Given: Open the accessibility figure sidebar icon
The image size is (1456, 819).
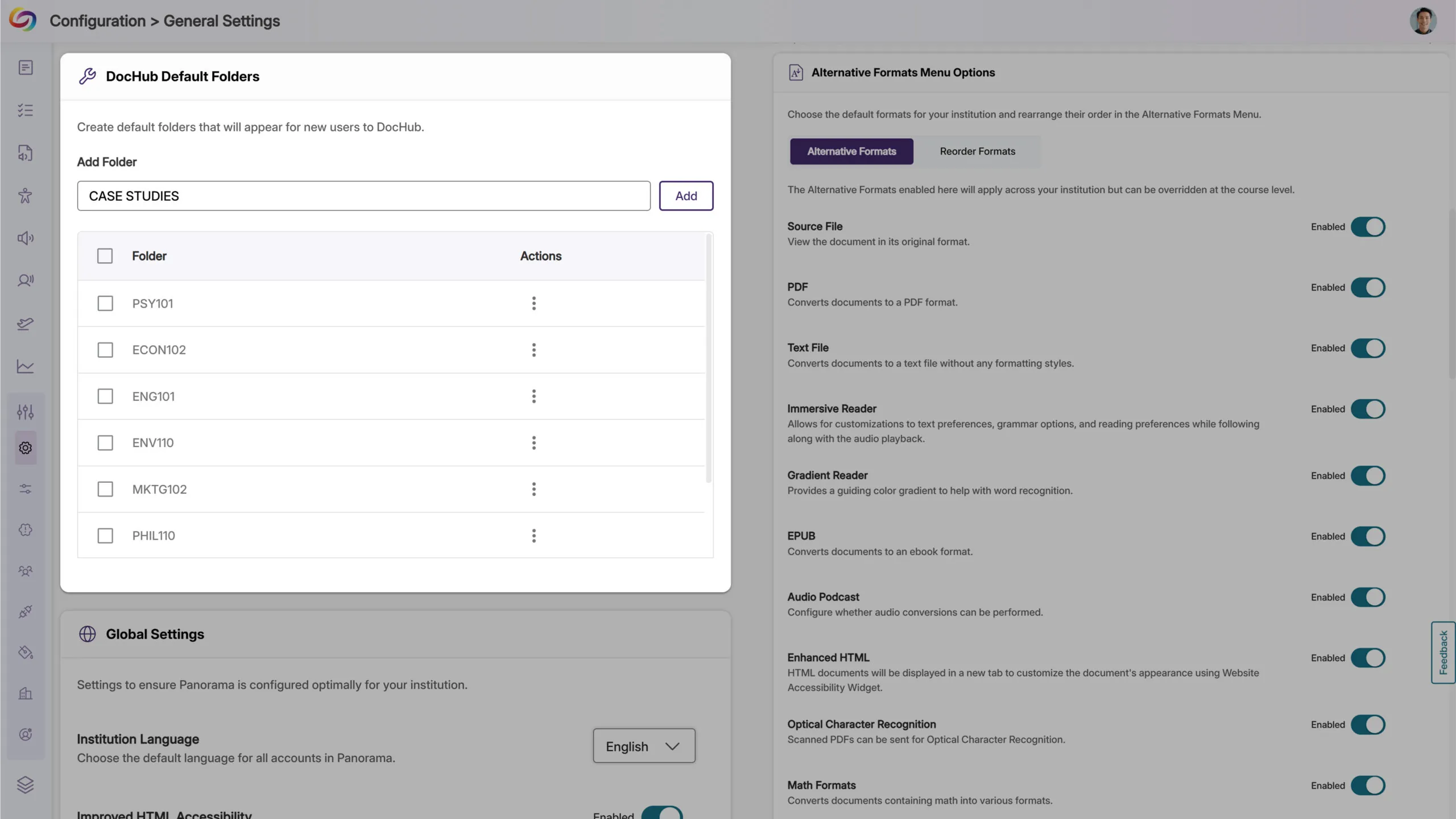Looking at the screenshot, I should coord(25,196).
